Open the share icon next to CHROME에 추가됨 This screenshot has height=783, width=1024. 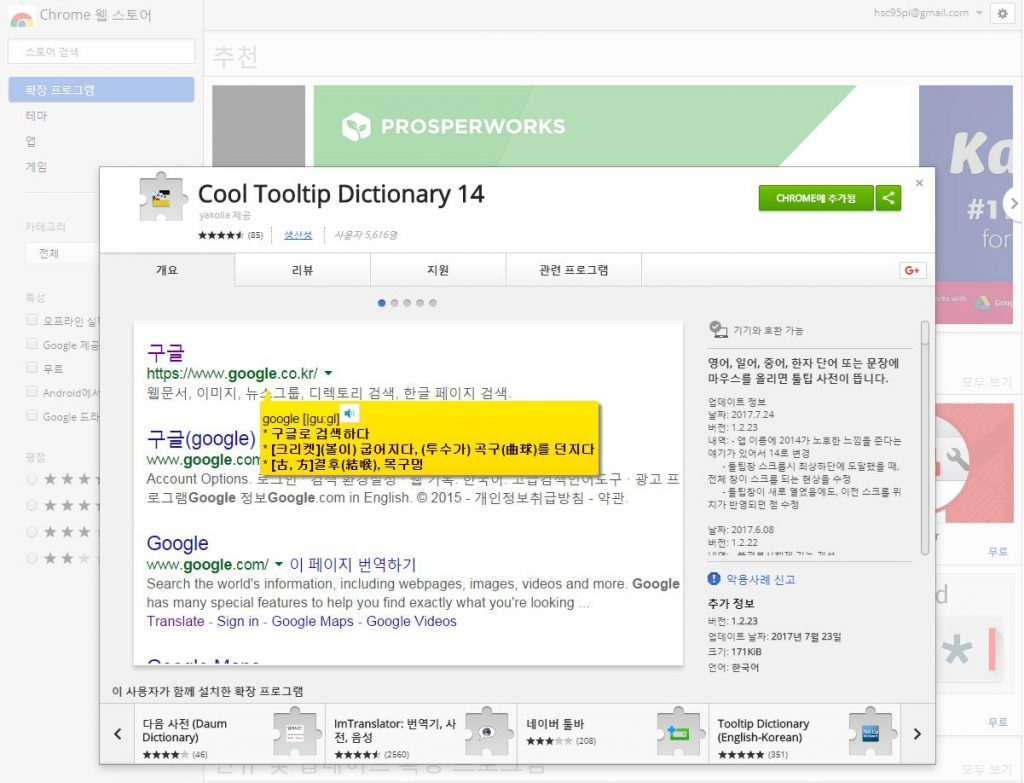[x=888, y=198]
